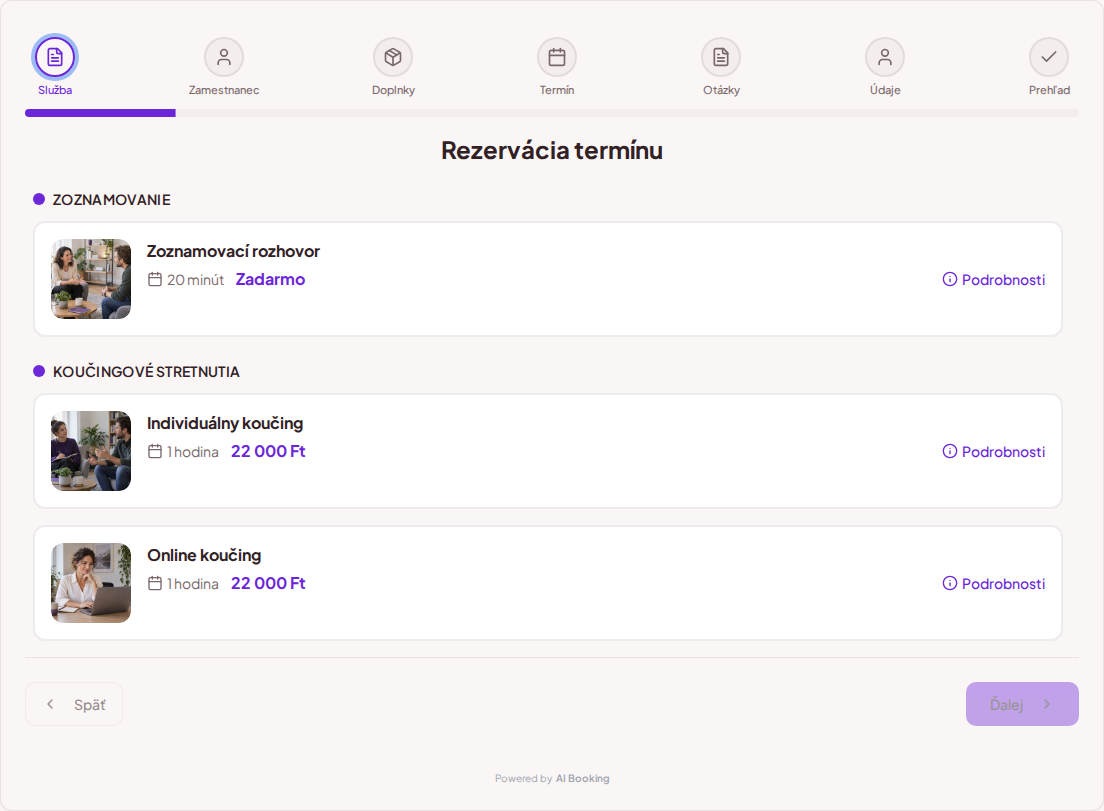Go to the Prehľad step label
This screenshot has height=811, width=1104.
1049,90
